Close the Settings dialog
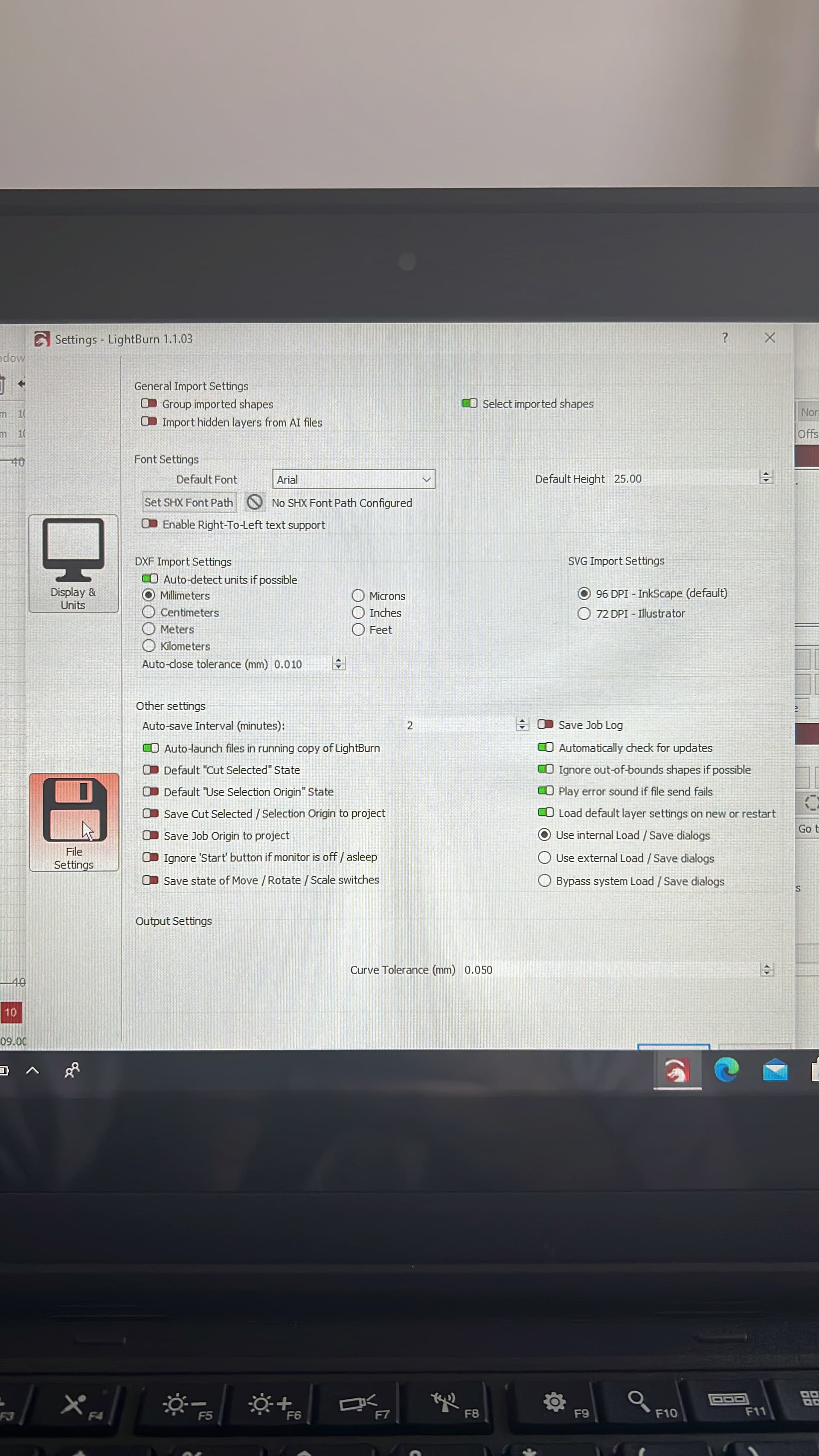Screen dimensions: 819x1456 tap(770, 337)
